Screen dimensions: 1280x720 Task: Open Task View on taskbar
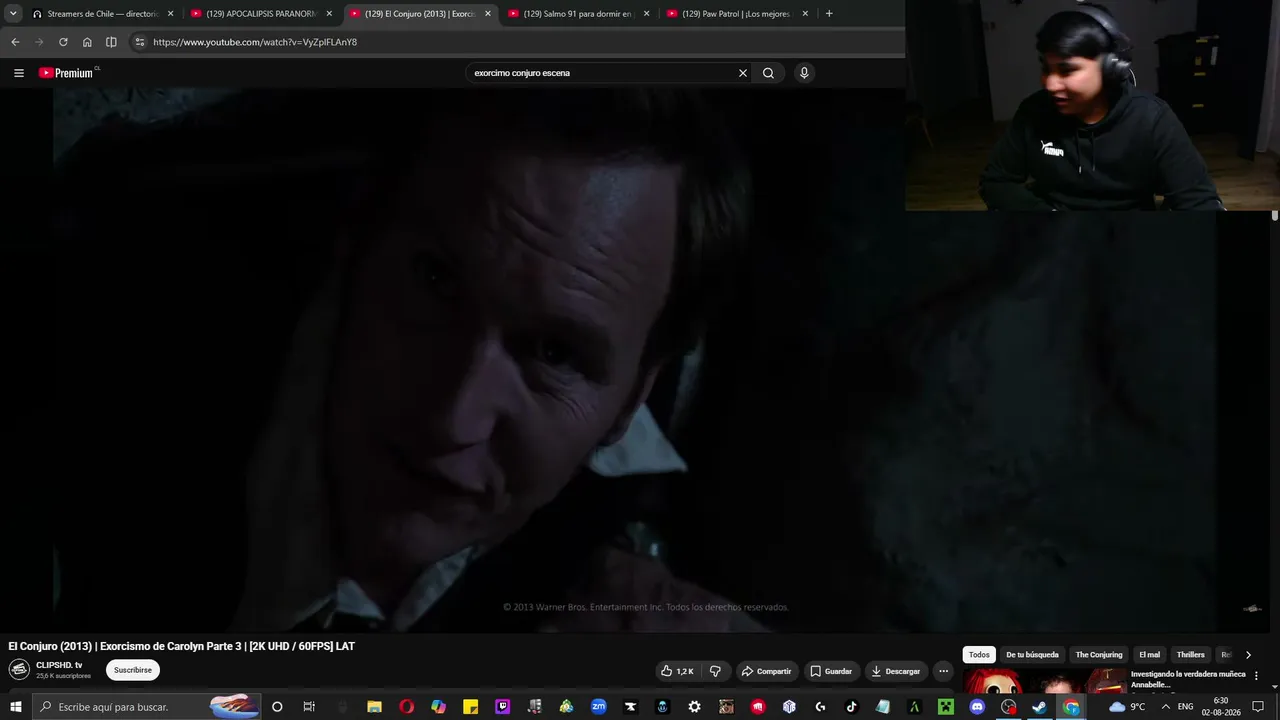(309, 707)
